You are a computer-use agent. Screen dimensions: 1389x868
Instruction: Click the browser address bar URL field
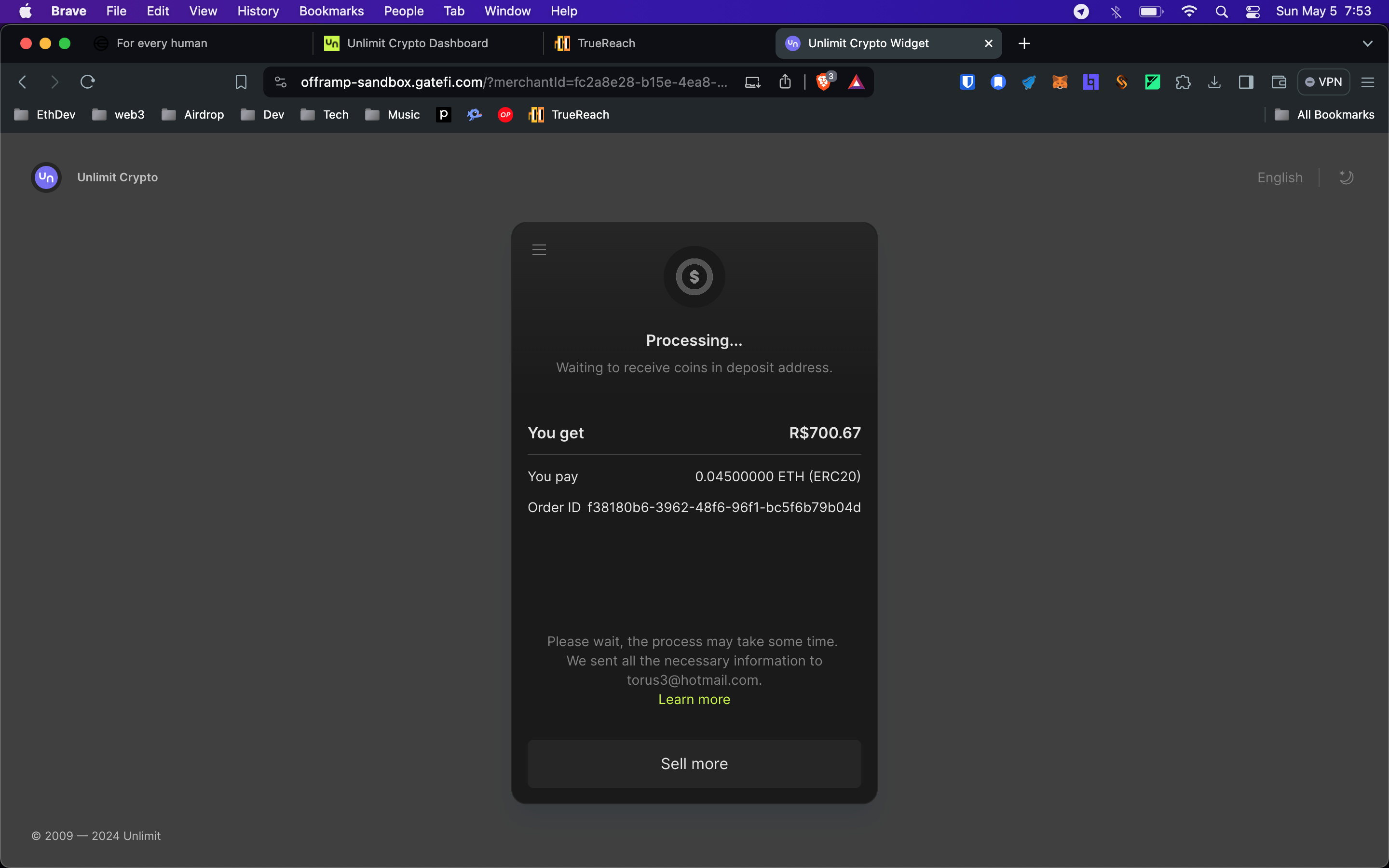pos(514,82)
